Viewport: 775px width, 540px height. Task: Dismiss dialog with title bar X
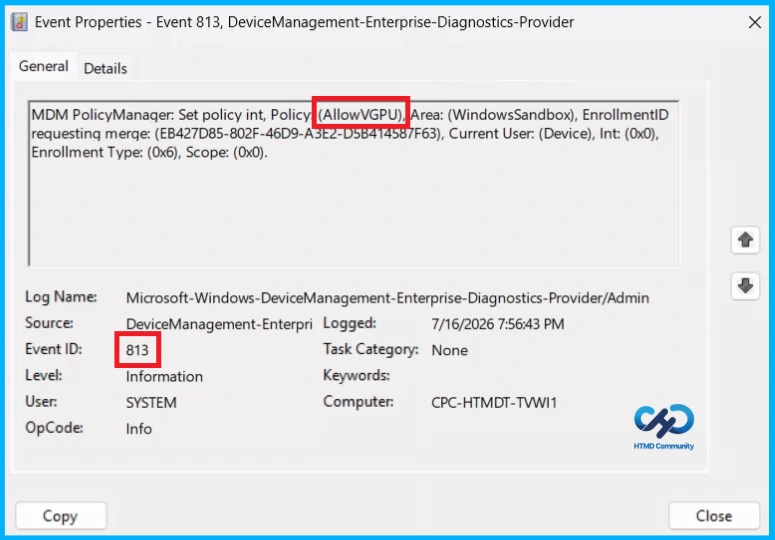(x=754, y=22)
